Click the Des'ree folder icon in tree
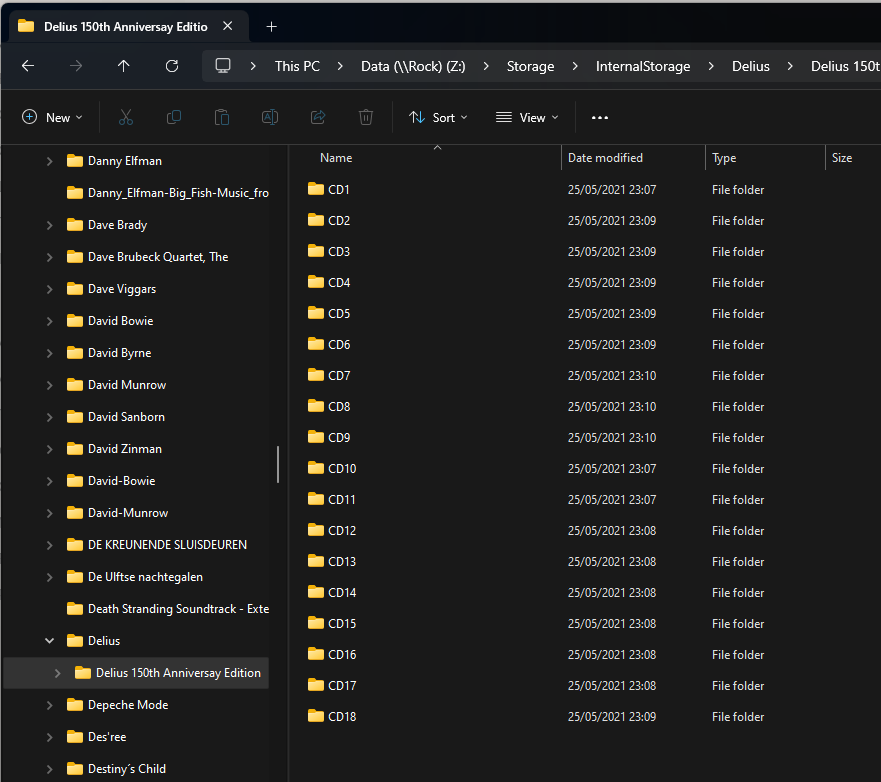 (x=75, y=737)
